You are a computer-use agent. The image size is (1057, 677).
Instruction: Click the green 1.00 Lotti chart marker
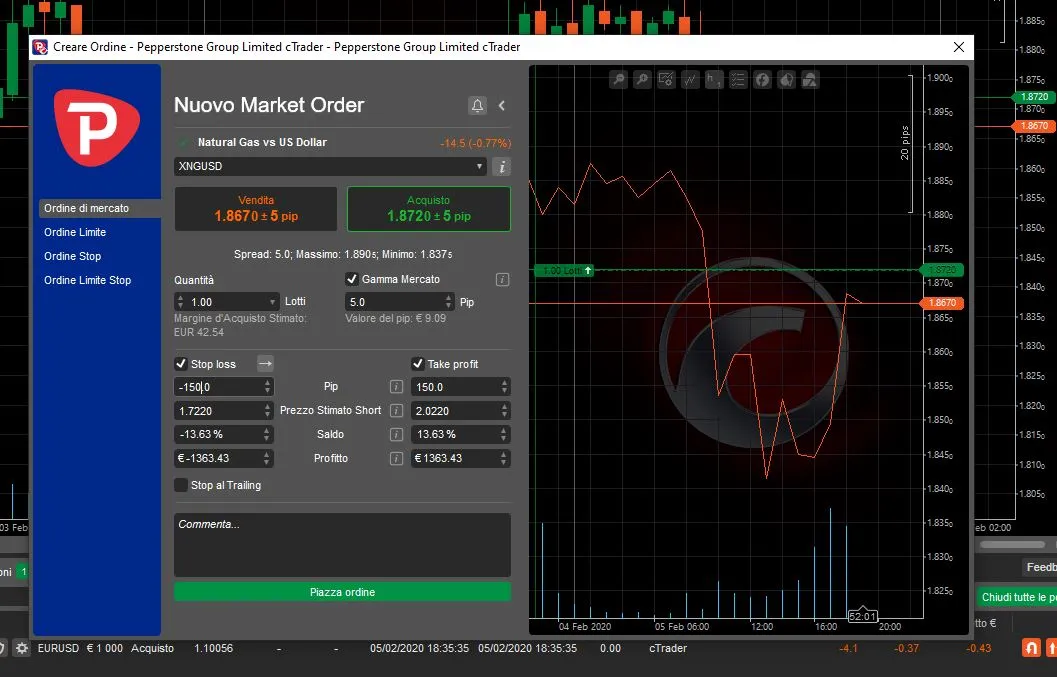click(x=565, y=270)
